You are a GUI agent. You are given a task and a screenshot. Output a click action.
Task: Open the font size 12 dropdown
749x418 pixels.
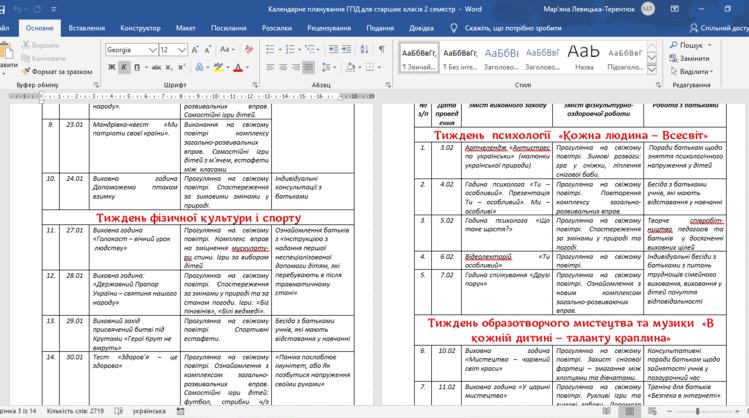pos(182,50)
